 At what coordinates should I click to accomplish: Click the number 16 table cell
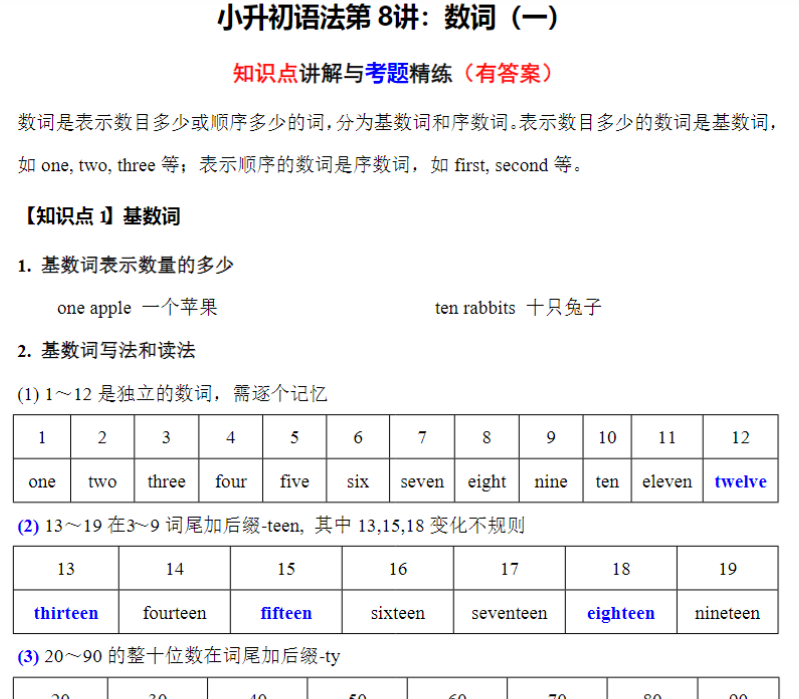point(398,569)
